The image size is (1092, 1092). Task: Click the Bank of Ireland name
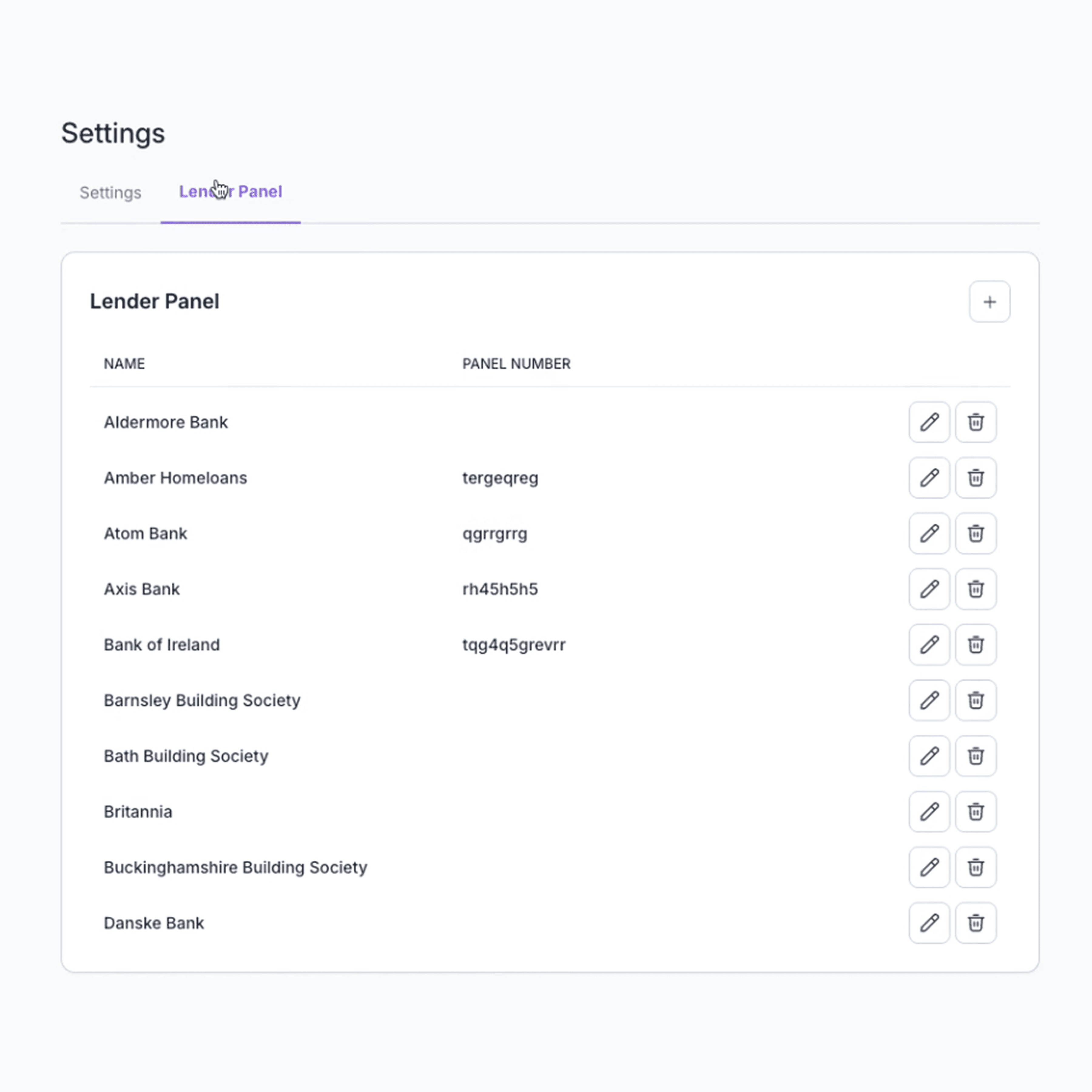click(162, 644)
